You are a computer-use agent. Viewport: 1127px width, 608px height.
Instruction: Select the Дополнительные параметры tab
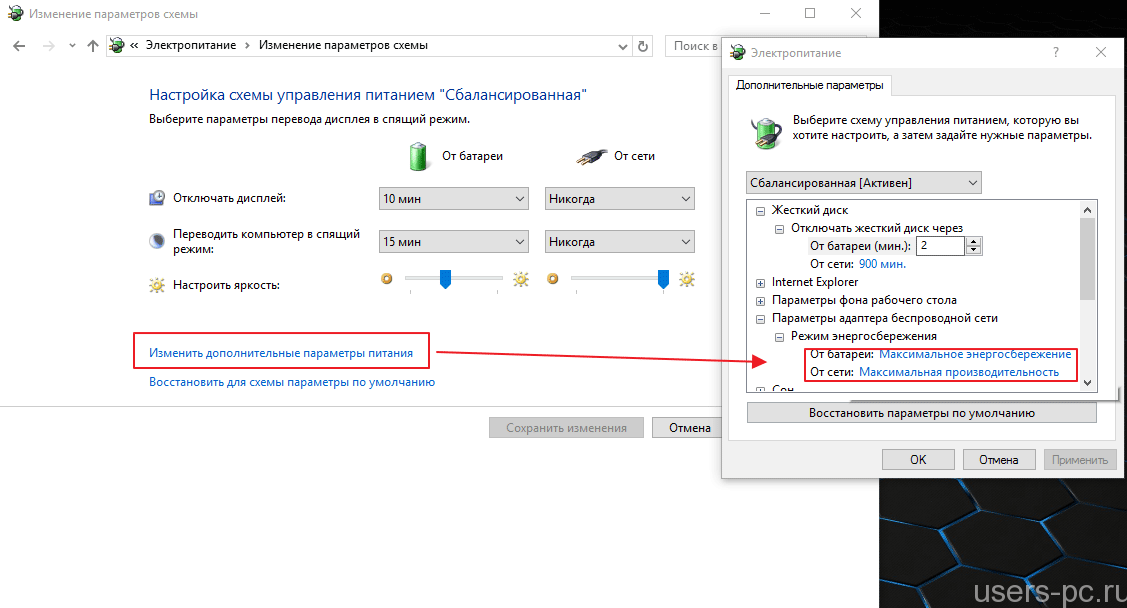tap(810, 86)
